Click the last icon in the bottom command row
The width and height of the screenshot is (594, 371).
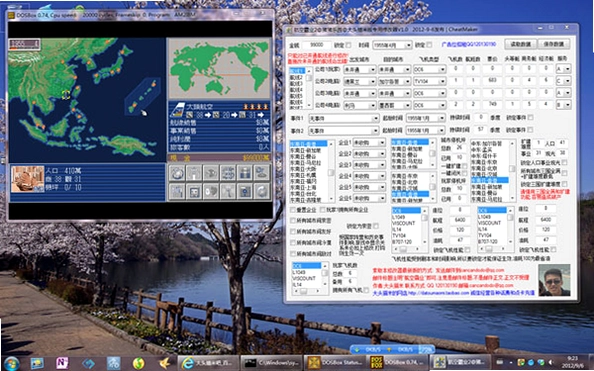pyautogui.click(x=262, y=191)
